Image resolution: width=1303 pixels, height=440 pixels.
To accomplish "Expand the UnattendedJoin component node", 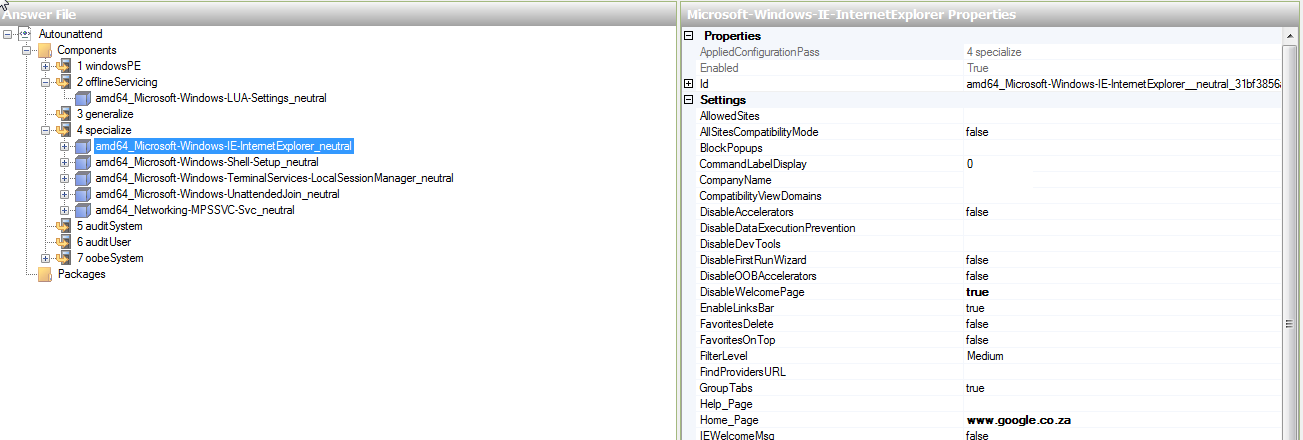I will 65,194.
